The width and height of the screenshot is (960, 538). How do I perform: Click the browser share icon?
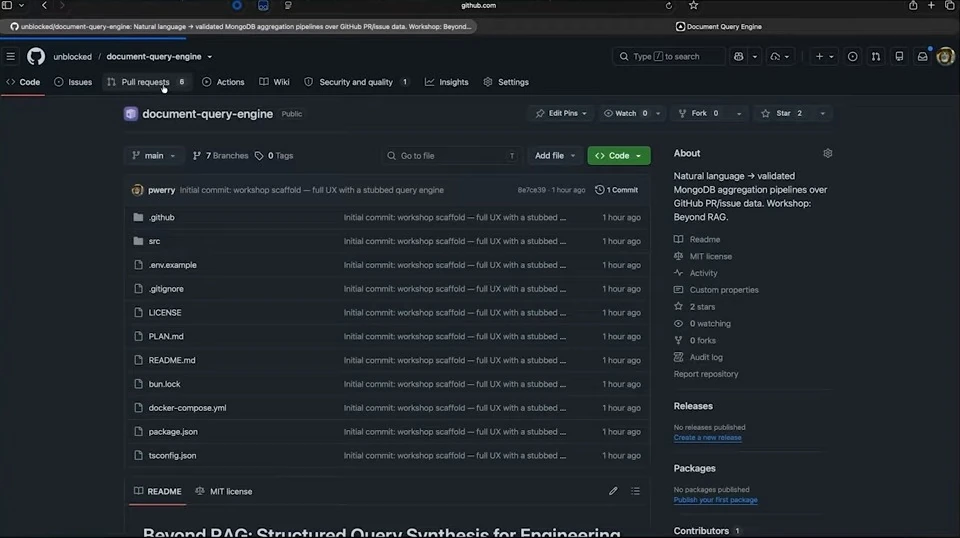tap(913, 6)
